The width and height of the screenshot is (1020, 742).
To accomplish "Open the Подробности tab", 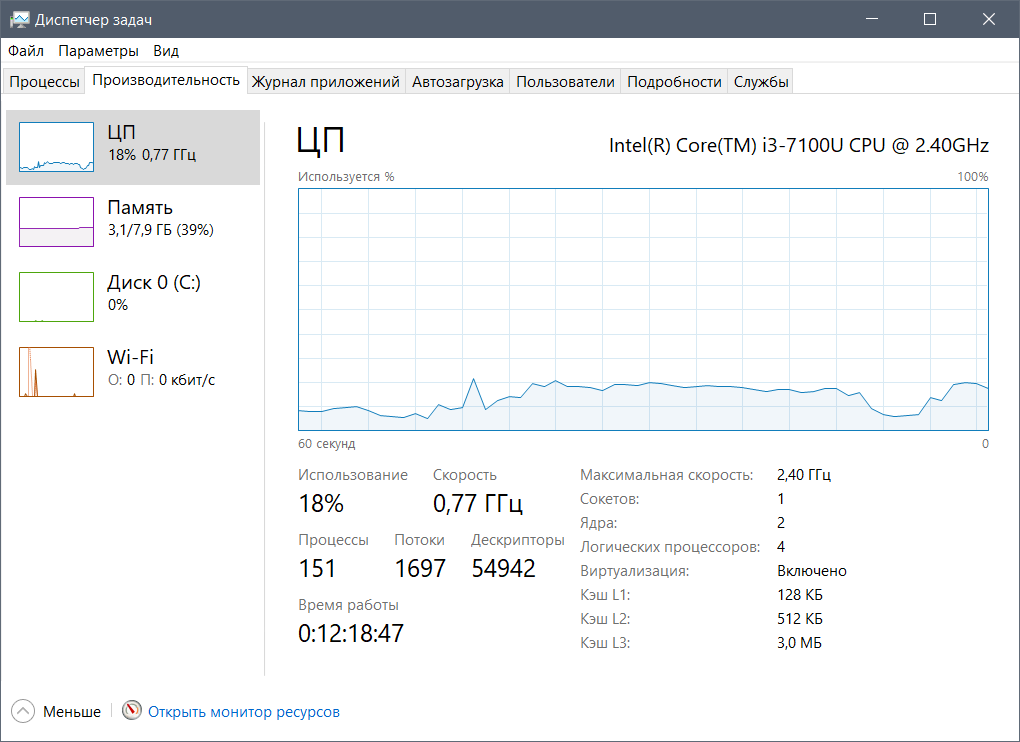I will tap(674, 82).
